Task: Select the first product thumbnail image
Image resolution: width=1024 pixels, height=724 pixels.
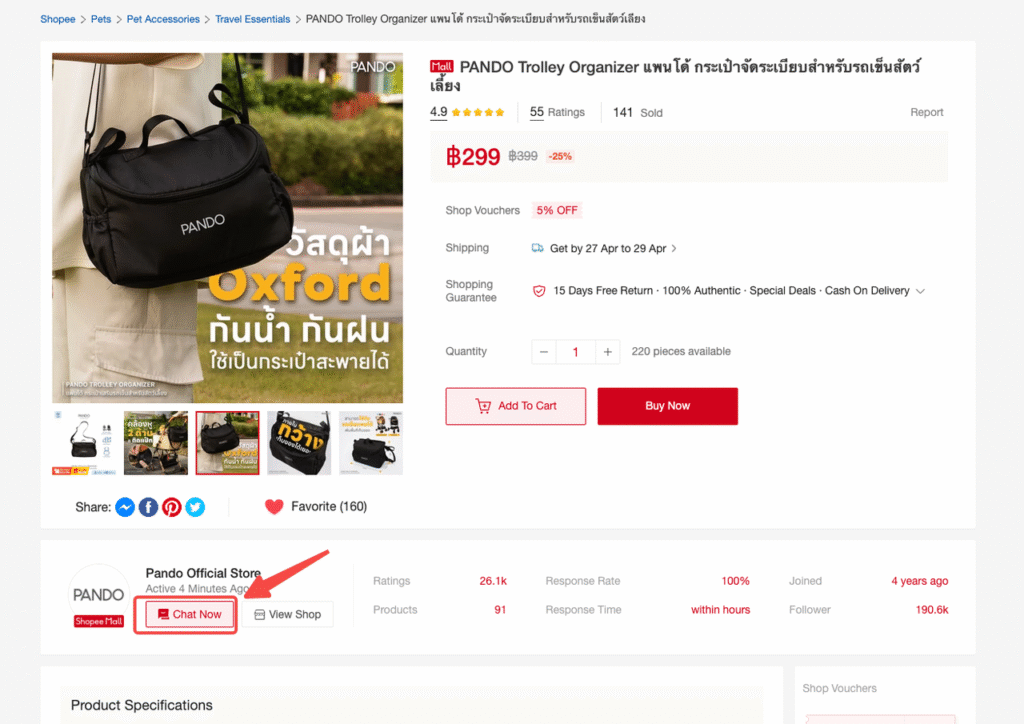Action: [84, 443]
